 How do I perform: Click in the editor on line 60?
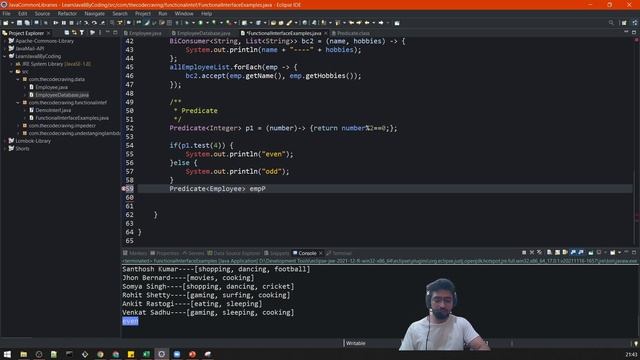click(384, 198)
